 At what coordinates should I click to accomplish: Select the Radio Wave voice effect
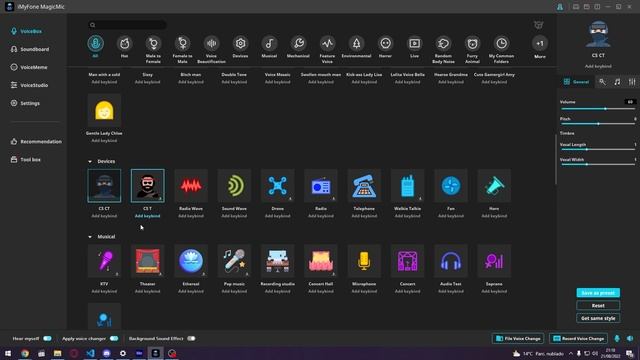[x=191, y=186]
